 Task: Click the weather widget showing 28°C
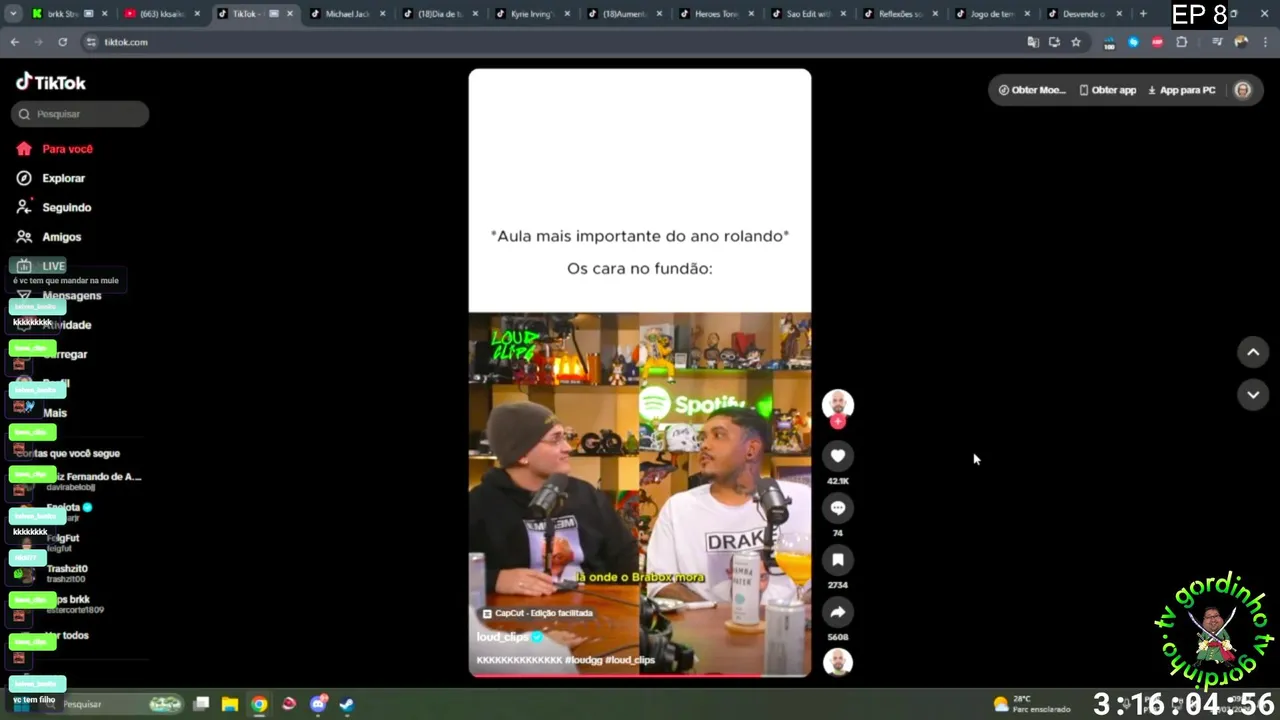point(1032,704)
